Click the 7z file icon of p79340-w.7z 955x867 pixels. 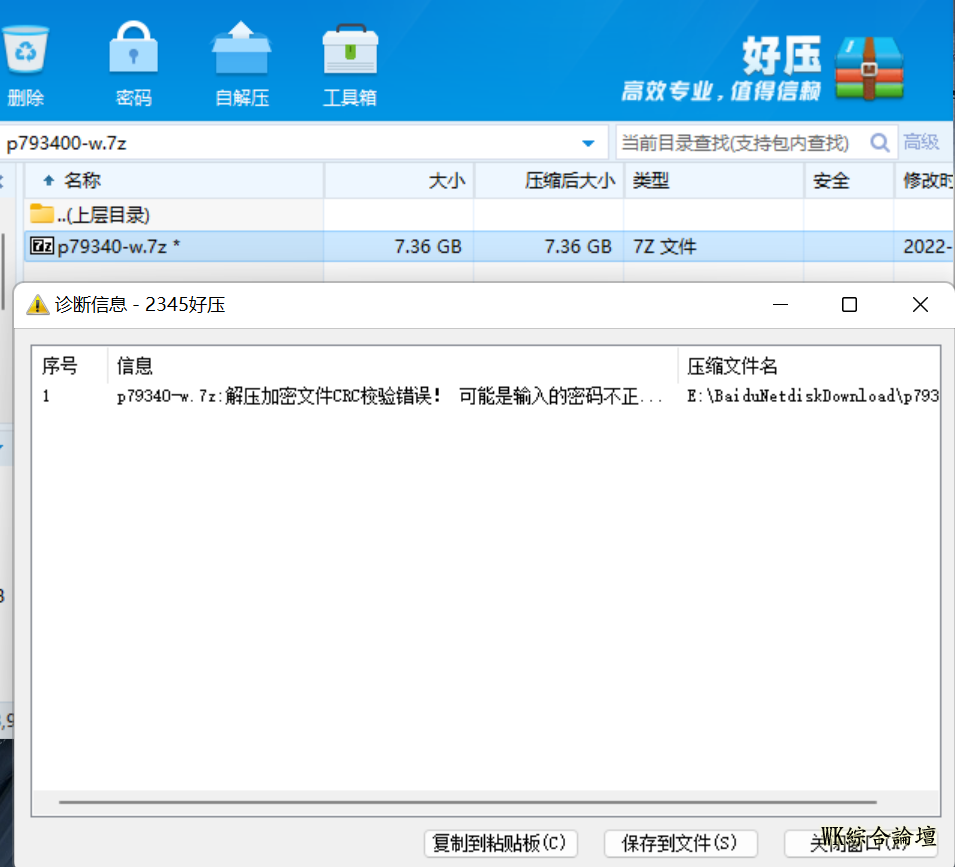coord(42,246)
